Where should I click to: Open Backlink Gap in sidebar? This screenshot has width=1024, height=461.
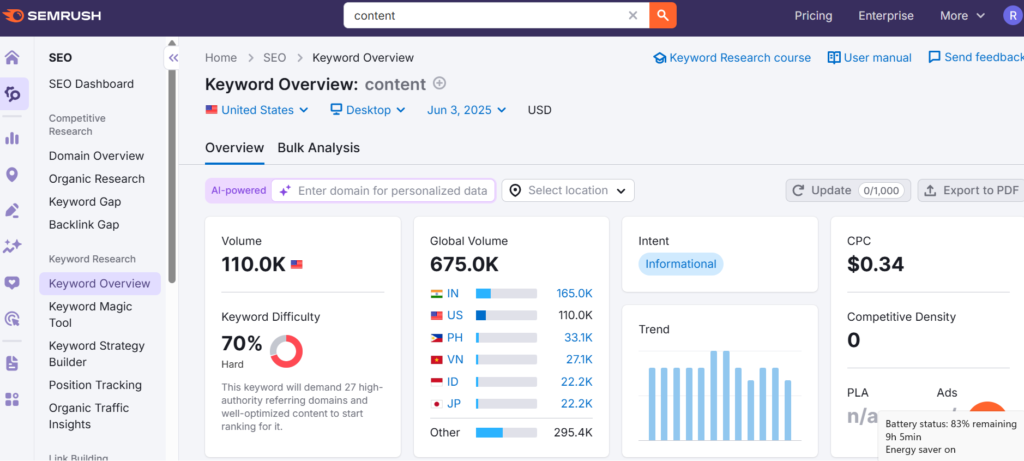pyautogui.click(x=84, y=225)
